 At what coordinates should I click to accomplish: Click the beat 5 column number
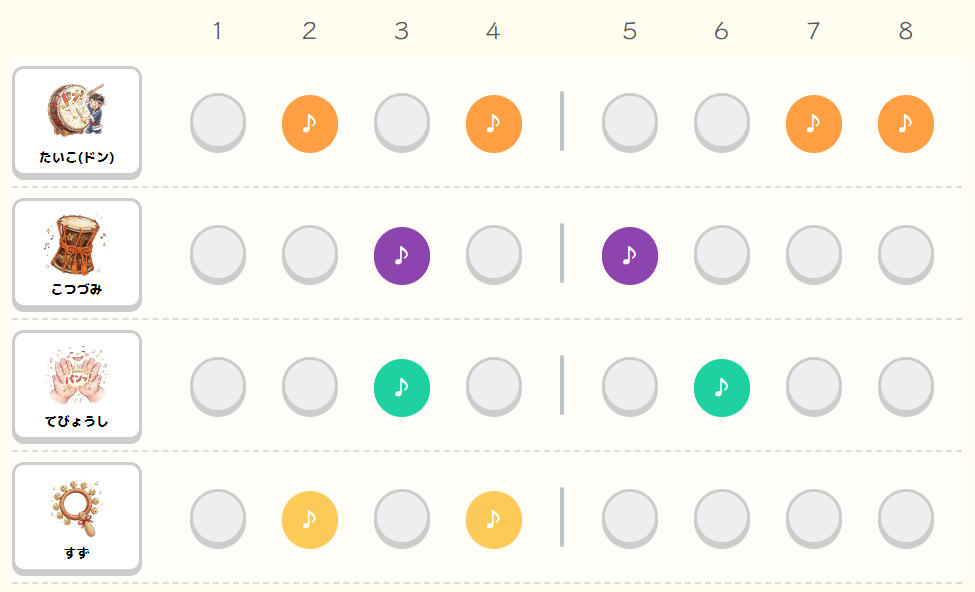pyautogui.click(x=630, y=31)
